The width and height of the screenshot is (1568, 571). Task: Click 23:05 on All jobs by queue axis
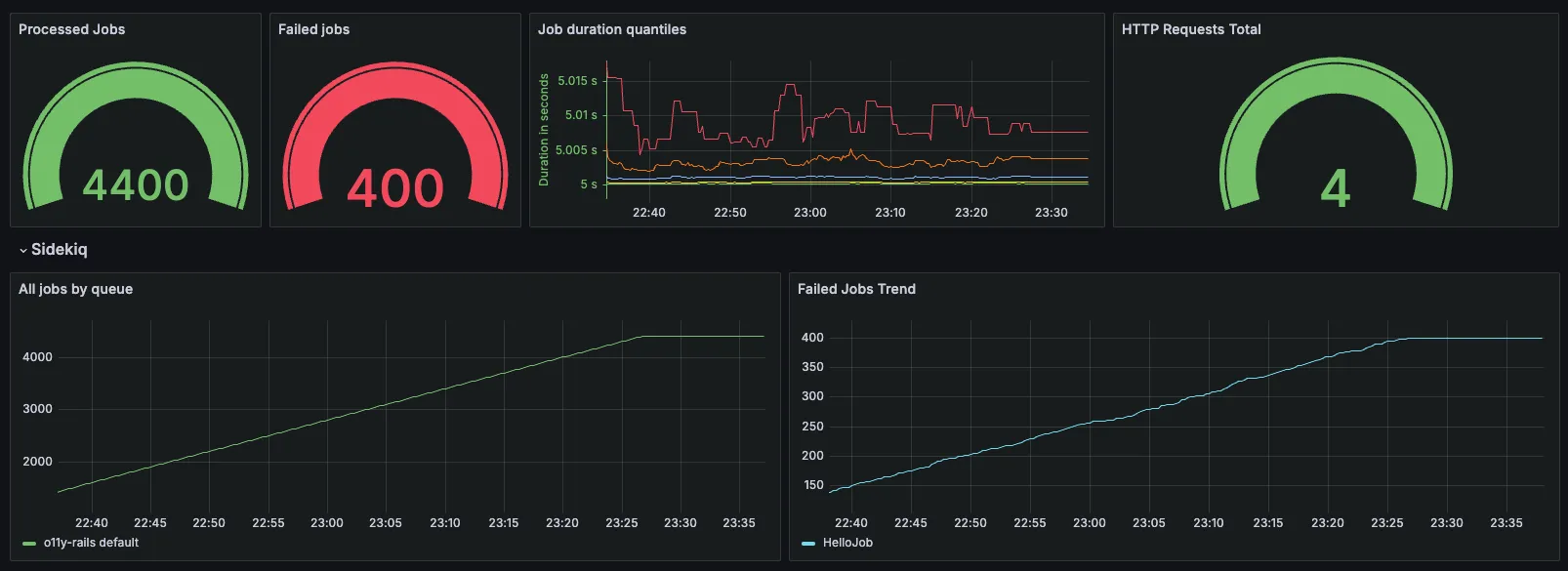point(386,523)
